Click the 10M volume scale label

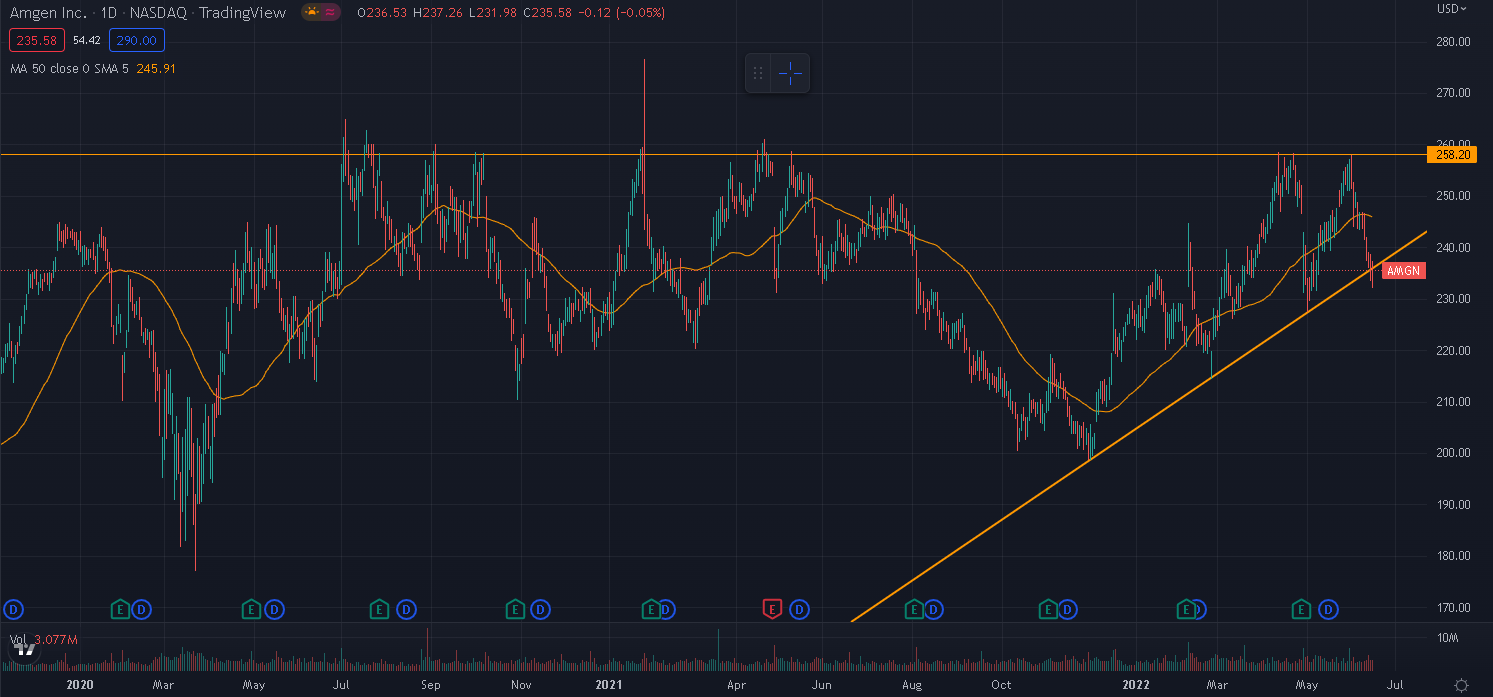click(x=1448, y=638)
